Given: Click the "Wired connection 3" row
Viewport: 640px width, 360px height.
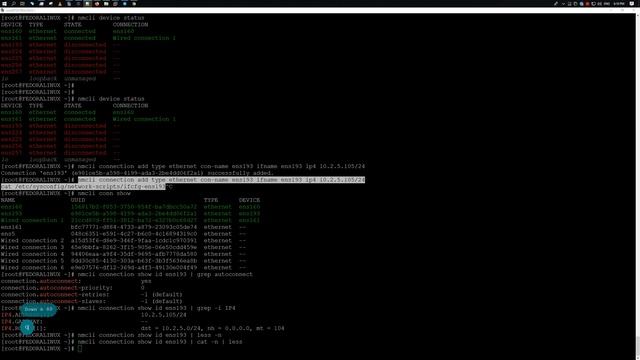Looking at the screenshot, I should (123, 247).
